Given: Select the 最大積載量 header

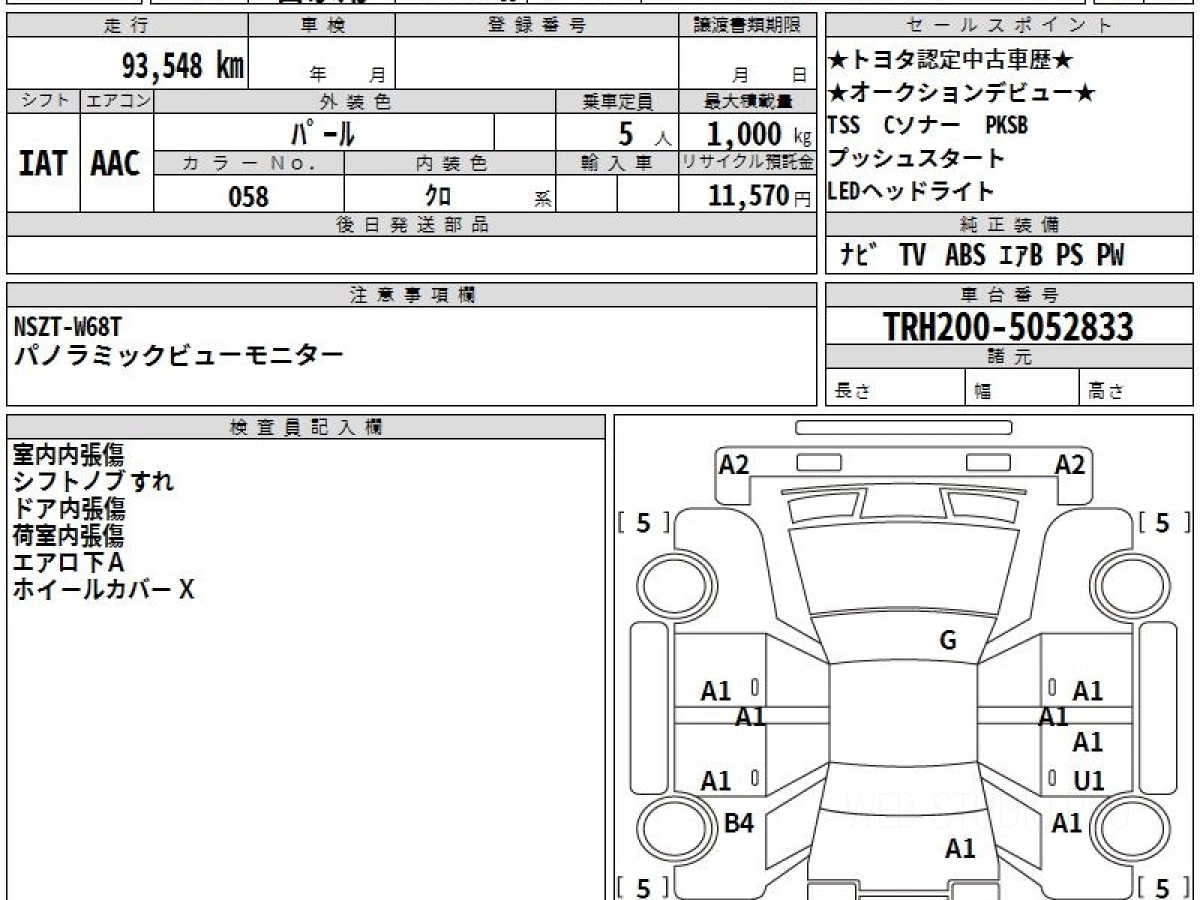Looking at the screenshot, I should coord(747,101).
